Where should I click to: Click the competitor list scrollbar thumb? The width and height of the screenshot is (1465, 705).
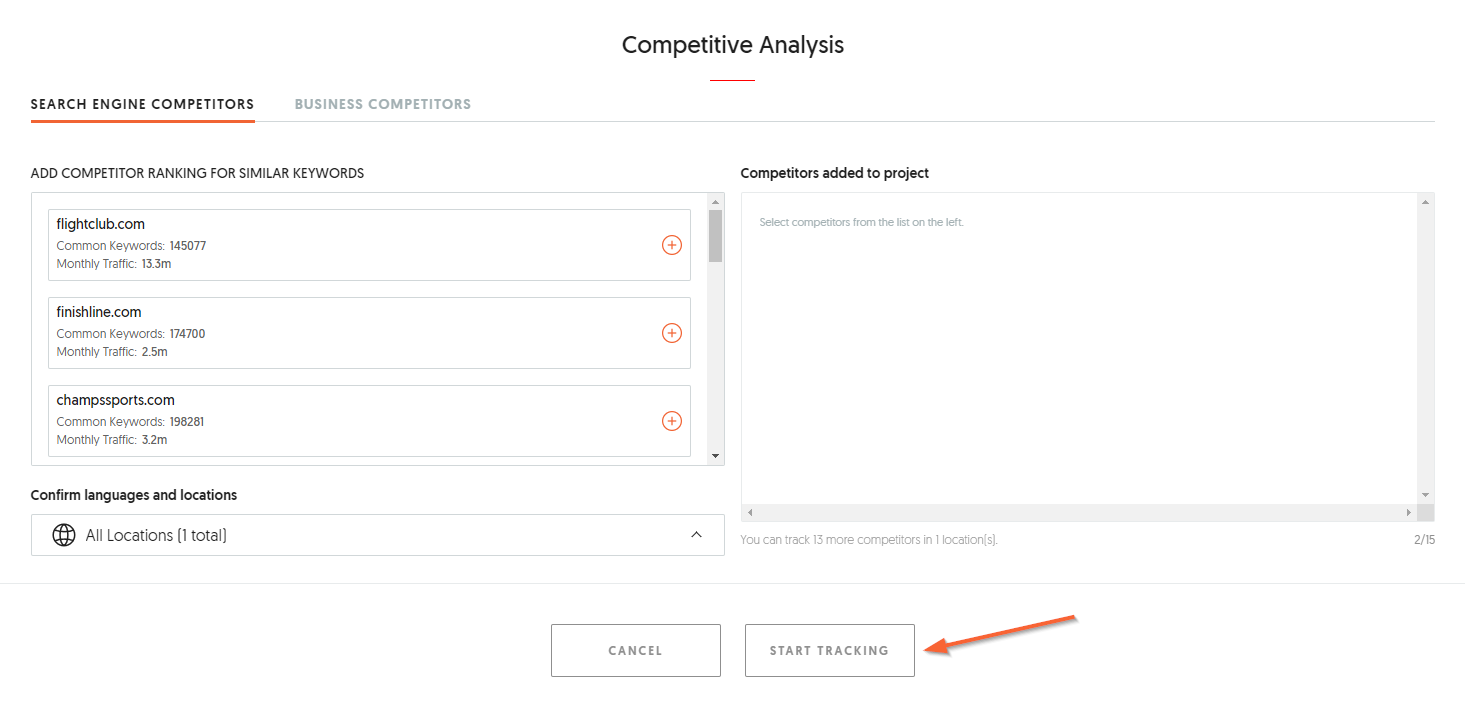(715, 236)
